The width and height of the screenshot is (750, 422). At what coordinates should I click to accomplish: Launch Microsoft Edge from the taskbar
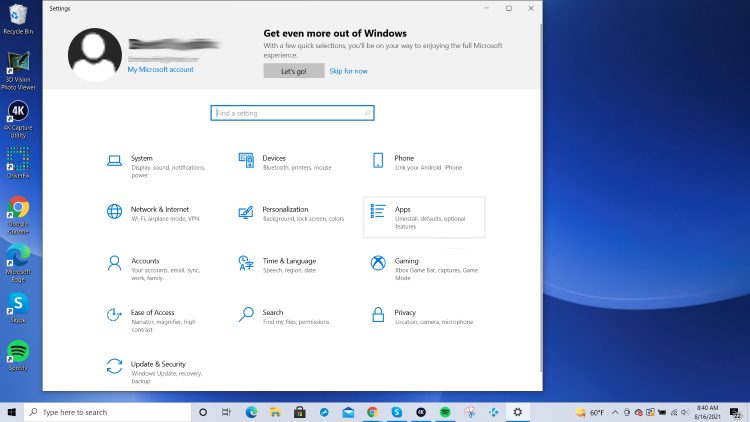[x=251, y=412]
